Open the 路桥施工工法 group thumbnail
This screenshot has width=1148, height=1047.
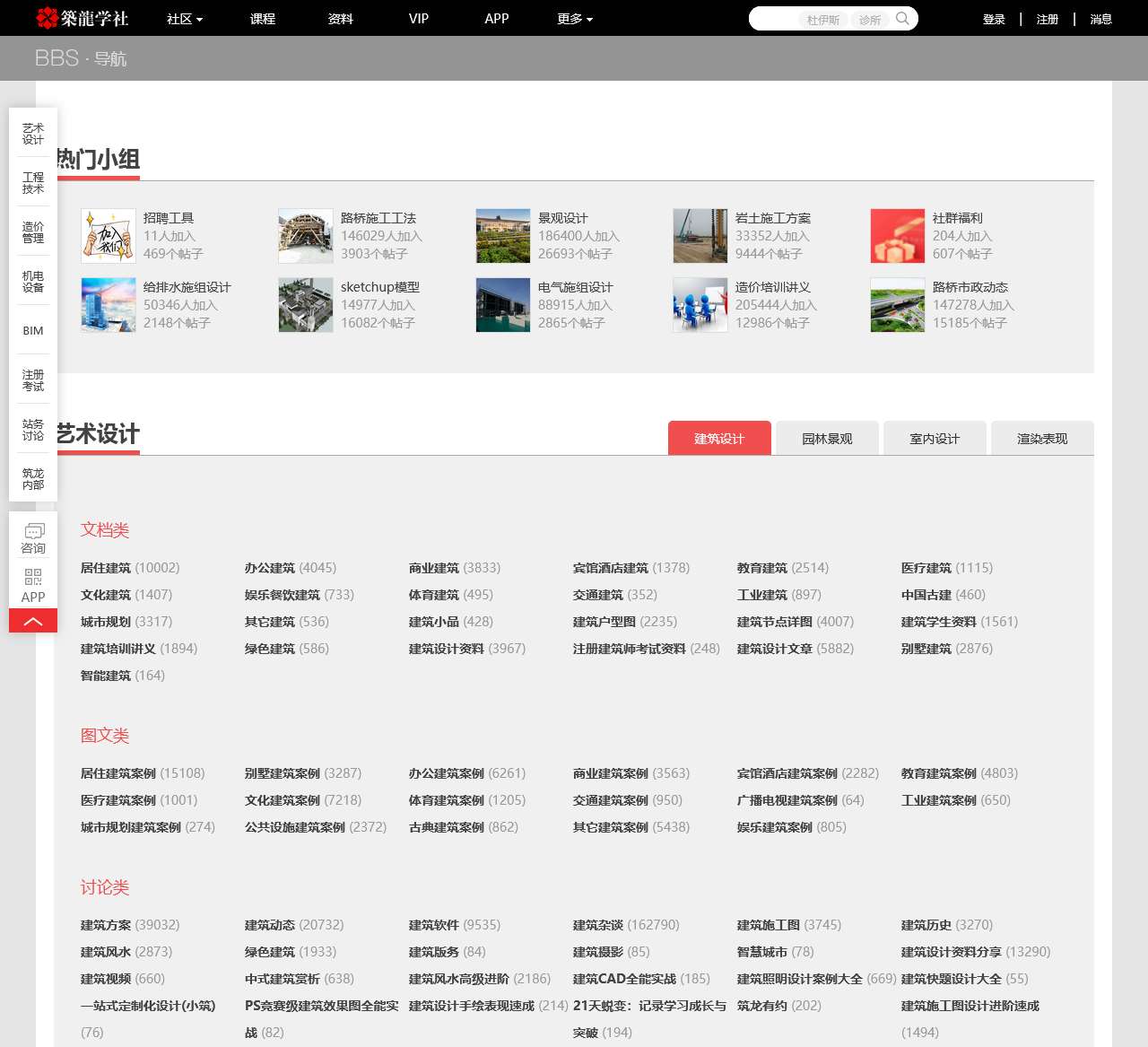pos(305,236)
